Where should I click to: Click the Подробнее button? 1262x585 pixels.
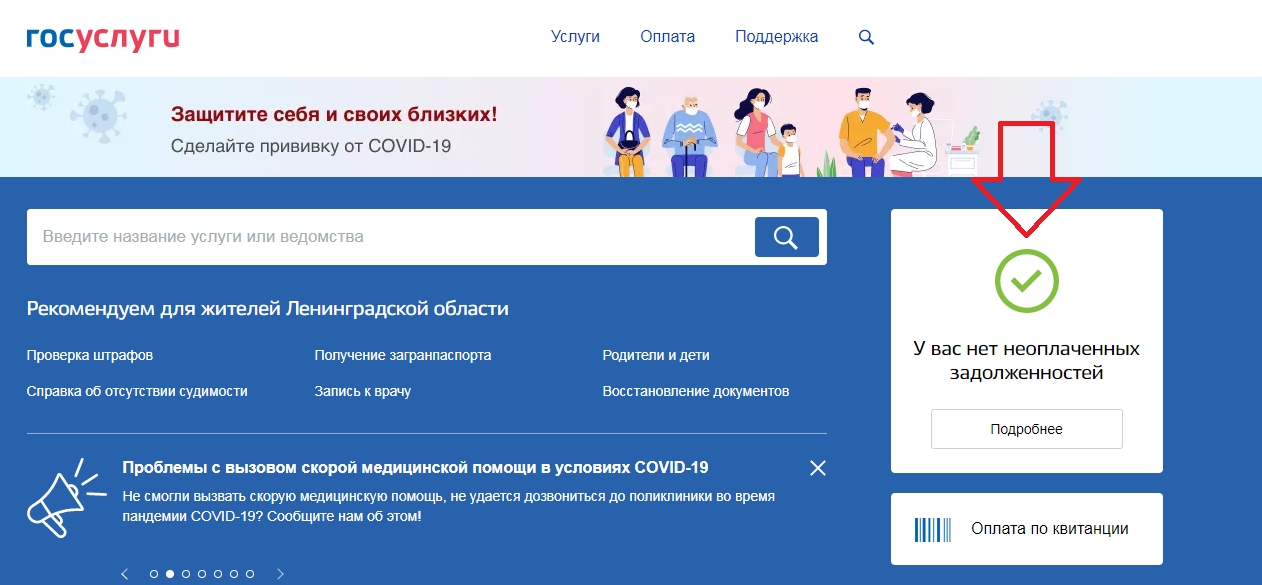1026,429
